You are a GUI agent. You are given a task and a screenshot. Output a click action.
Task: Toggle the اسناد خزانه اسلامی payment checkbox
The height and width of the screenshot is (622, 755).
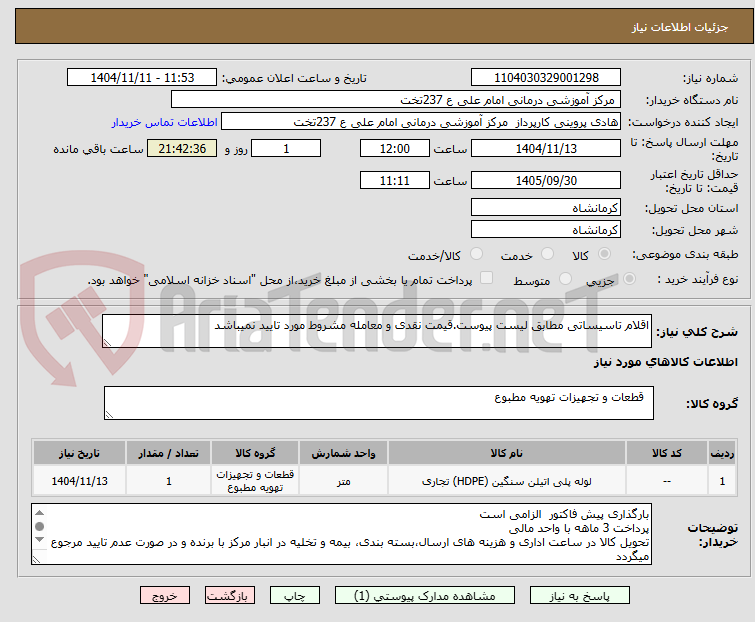pos(487,278)
